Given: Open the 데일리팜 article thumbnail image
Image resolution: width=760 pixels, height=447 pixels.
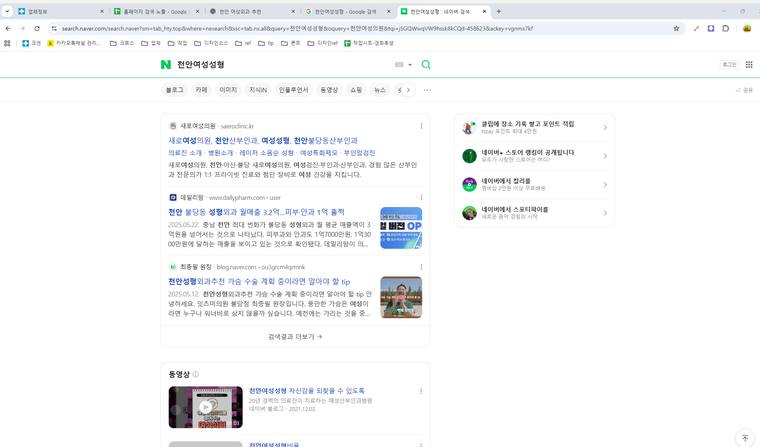Looking at the screenshot, I should tap(401, 228).
